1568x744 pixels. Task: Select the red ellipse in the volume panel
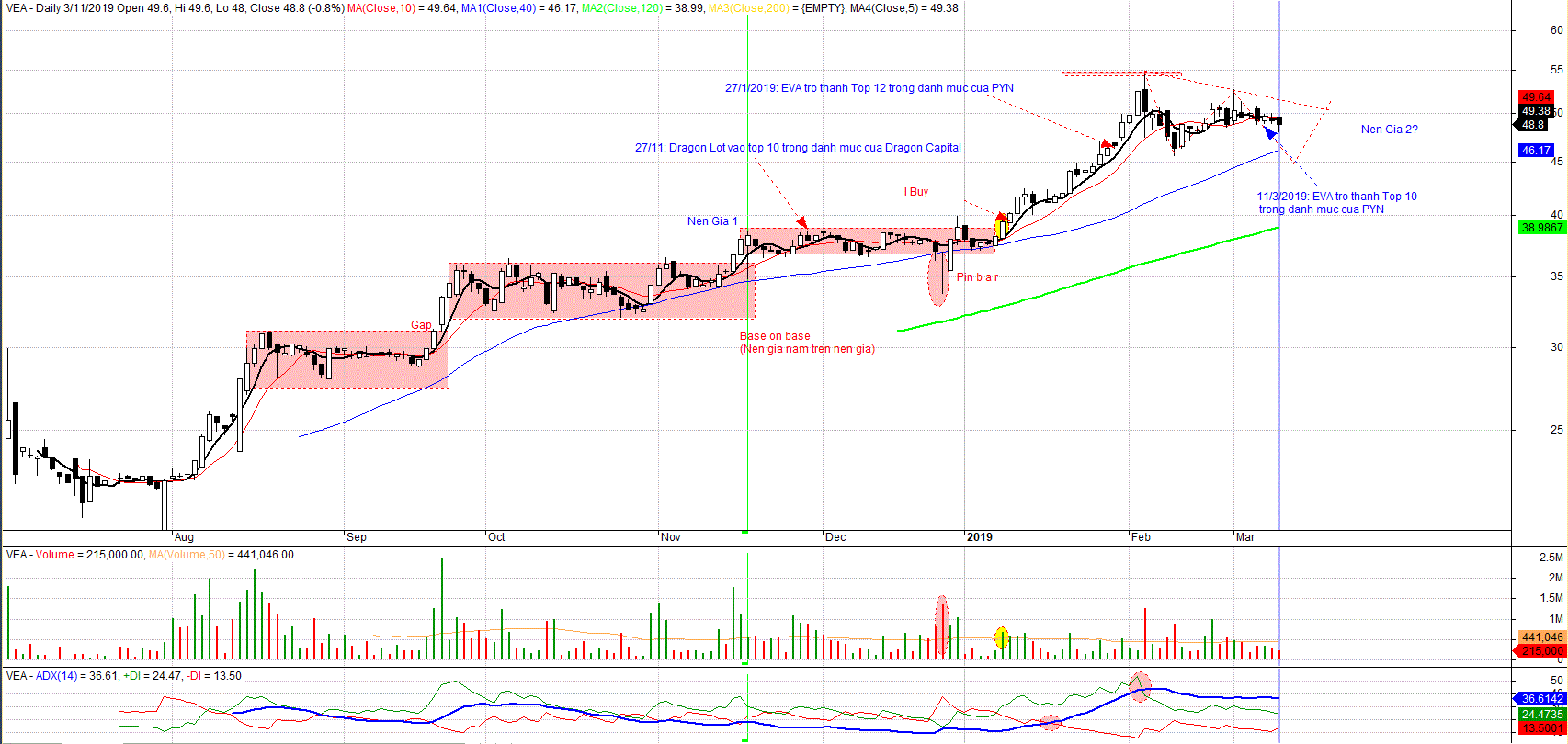(x=941, y=626)
